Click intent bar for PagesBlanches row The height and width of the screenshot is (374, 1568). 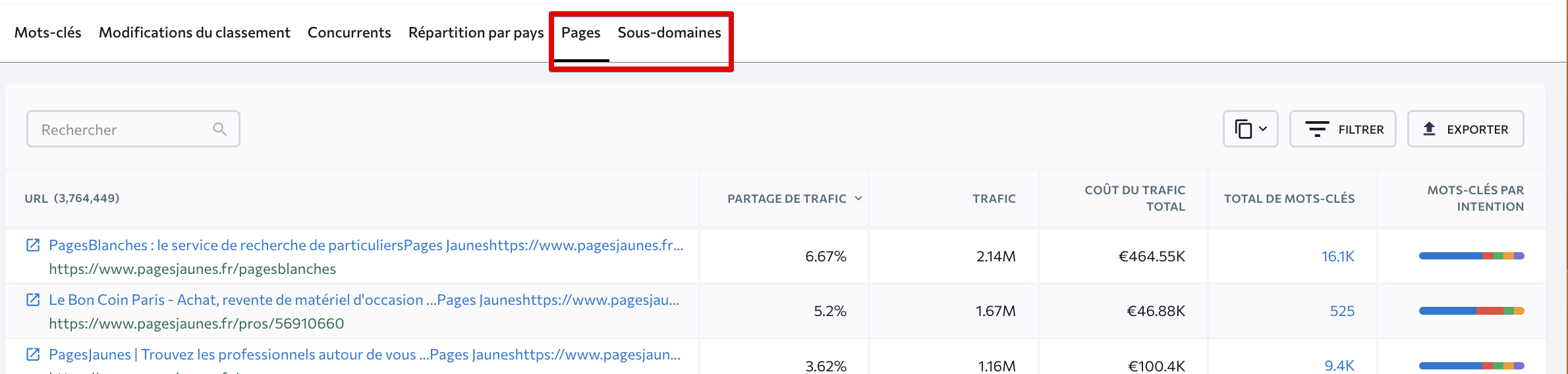1472,255
